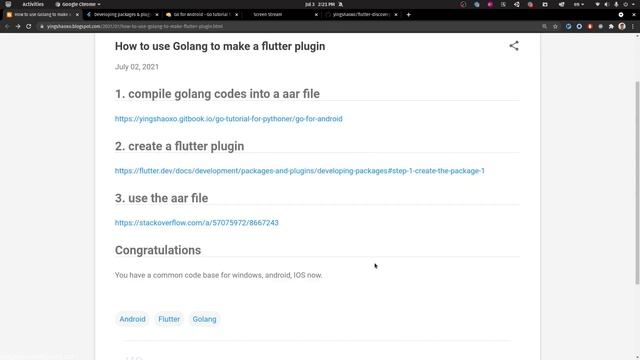The height and width of the screenshot is (360, 640).
Task: Close the 'Go for android' tab
Action: click(236, 14)
